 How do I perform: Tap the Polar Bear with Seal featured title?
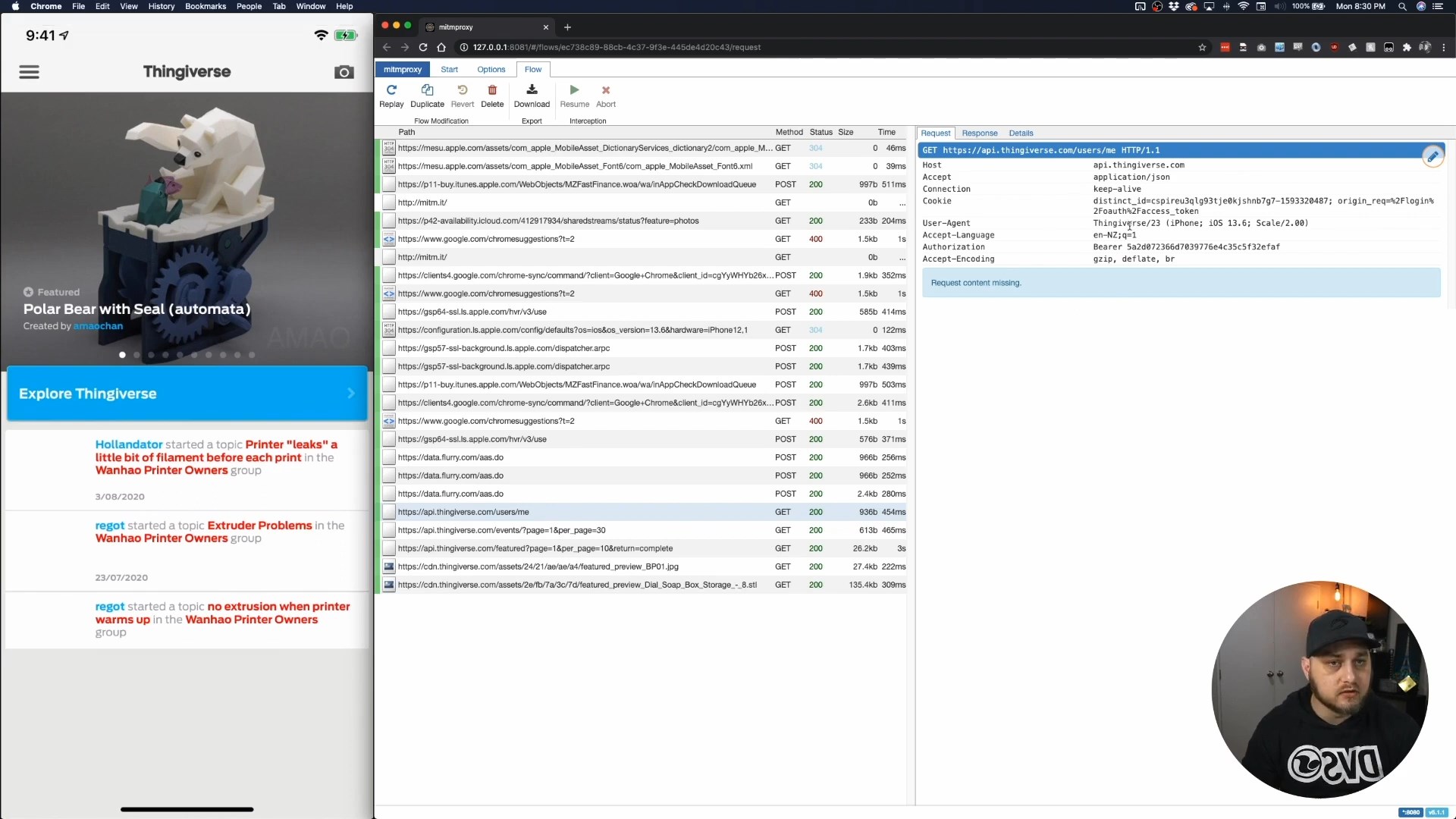tap(136, 309)
